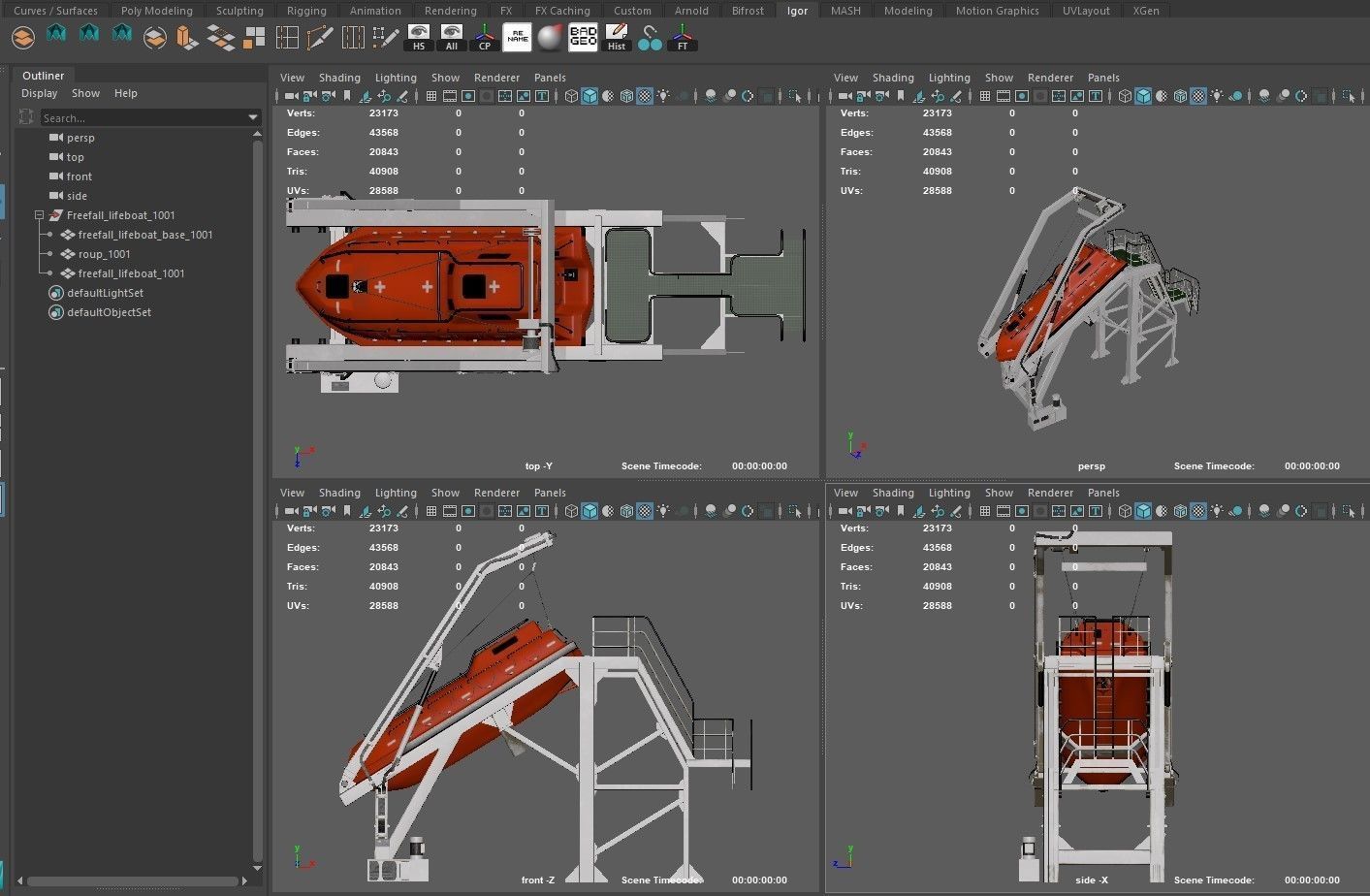
Task: Click the All eye shelf icon
Action: click(451, 38)
